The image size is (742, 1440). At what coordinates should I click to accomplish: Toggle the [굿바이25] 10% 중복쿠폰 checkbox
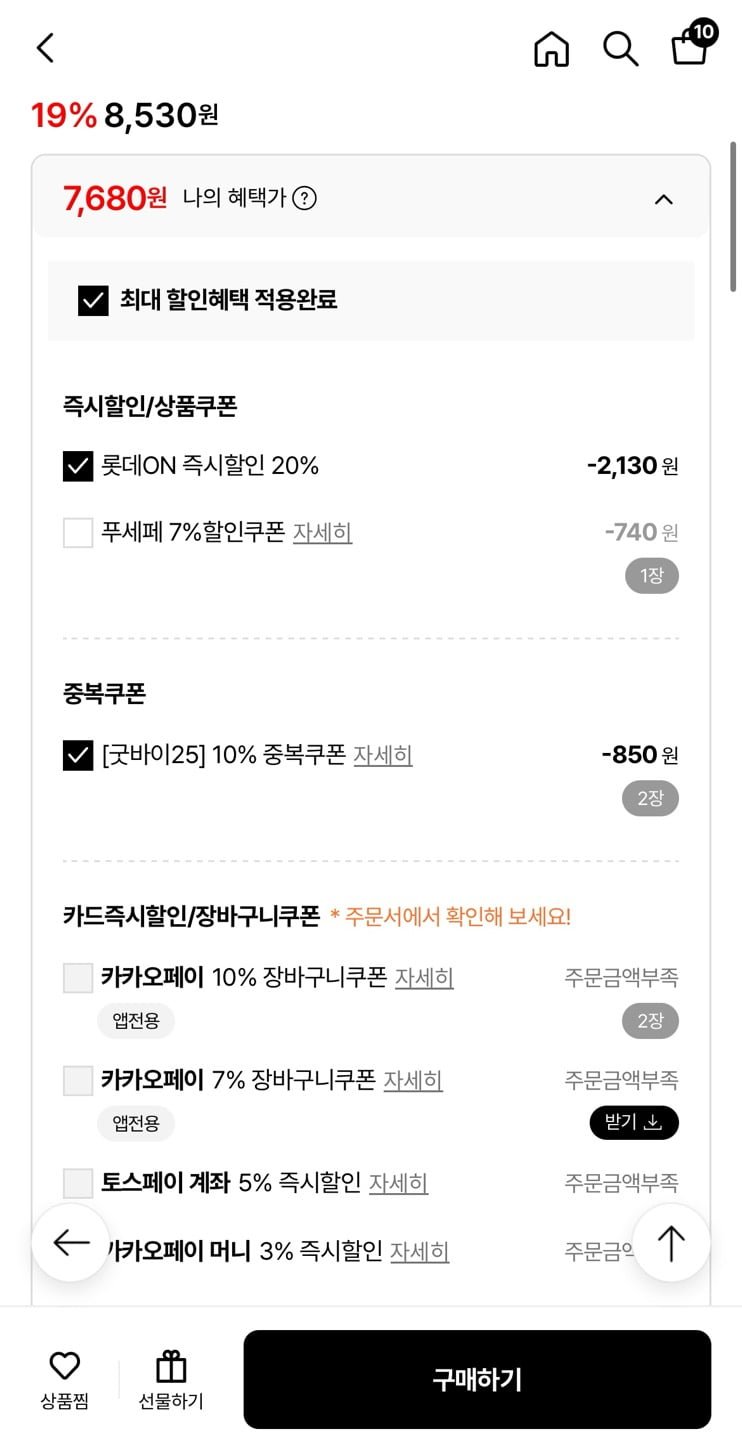78,755
